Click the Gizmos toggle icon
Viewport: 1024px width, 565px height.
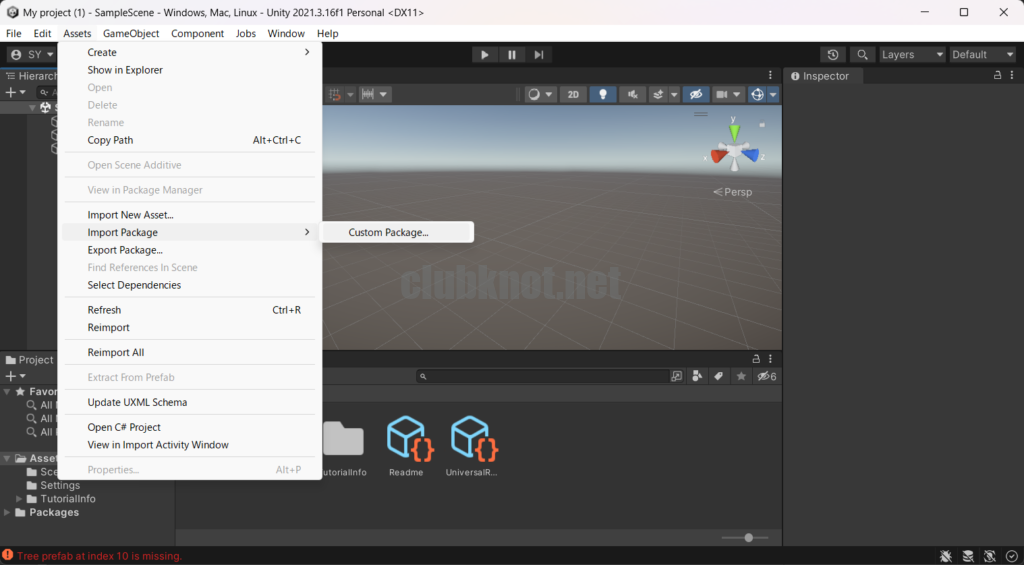(x=757, y=94)
